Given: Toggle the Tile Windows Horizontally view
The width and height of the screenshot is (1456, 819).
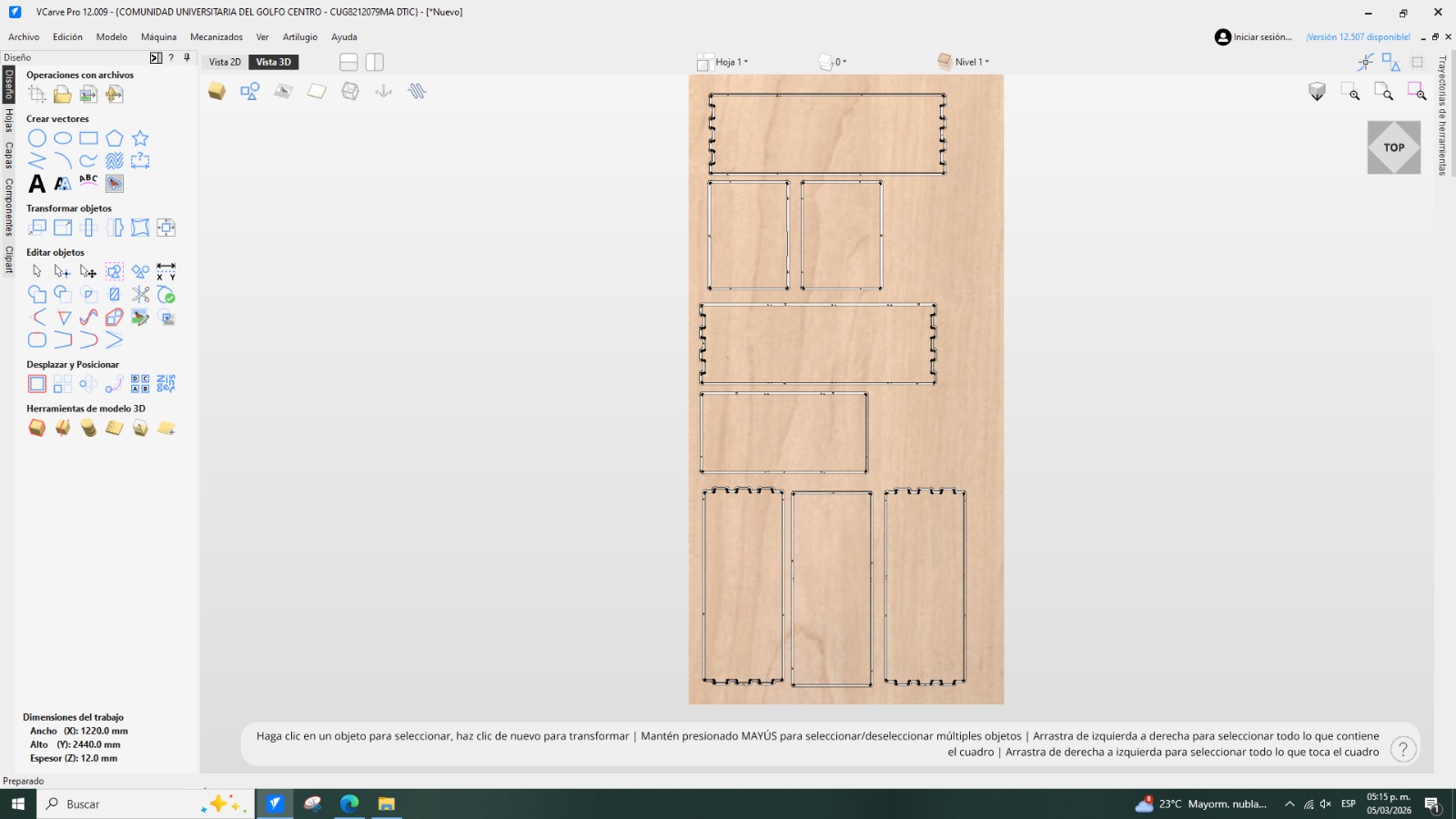Looking at the screenshot, I should pyautogui.click(x=349, y=62).
